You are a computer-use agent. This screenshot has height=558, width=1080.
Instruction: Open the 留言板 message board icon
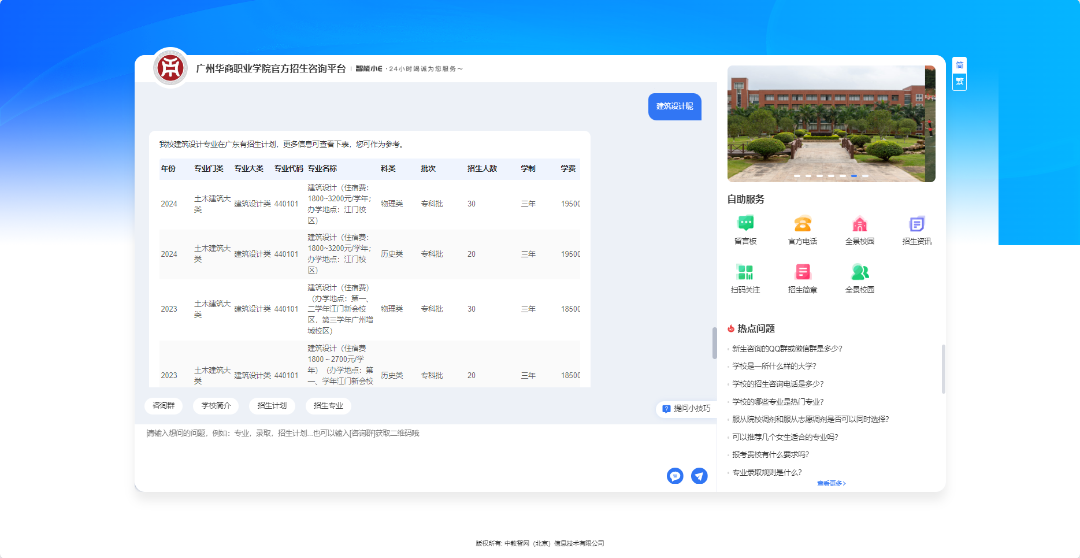click(x=745, y=225)
